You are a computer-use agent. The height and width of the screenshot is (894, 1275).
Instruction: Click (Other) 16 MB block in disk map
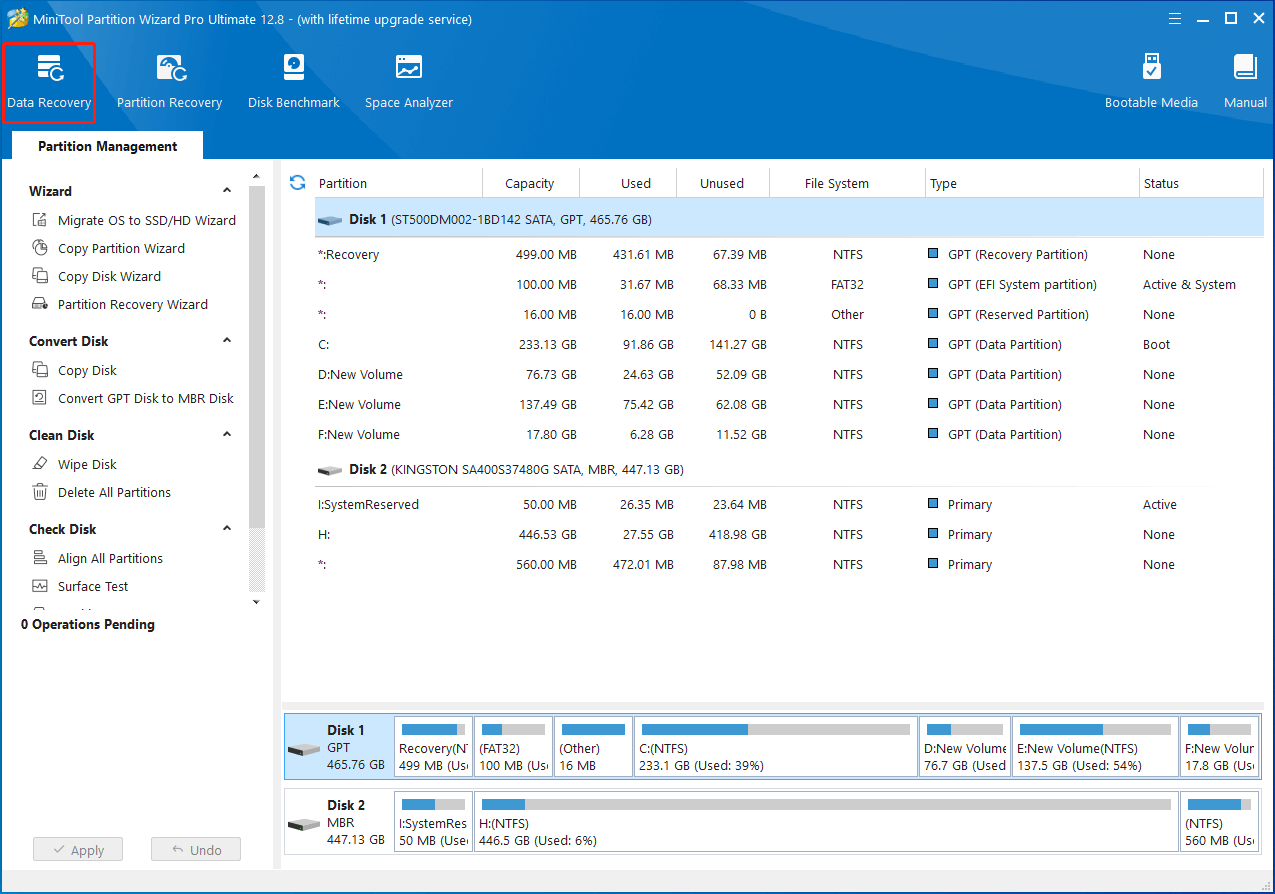tap(593, 747)
